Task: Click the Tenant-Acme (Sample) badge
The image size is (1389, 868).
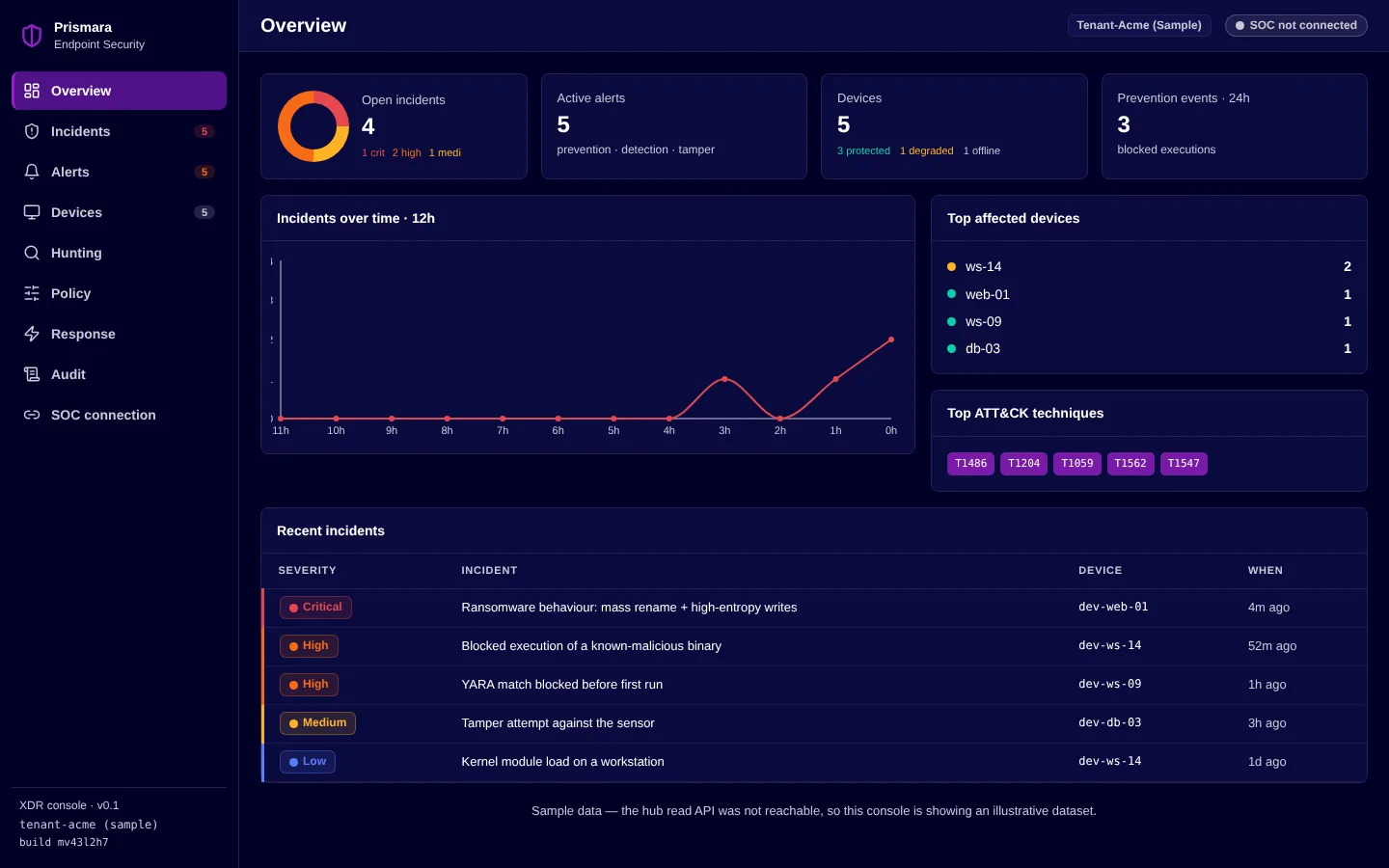Action: [x=1139, y=25]
